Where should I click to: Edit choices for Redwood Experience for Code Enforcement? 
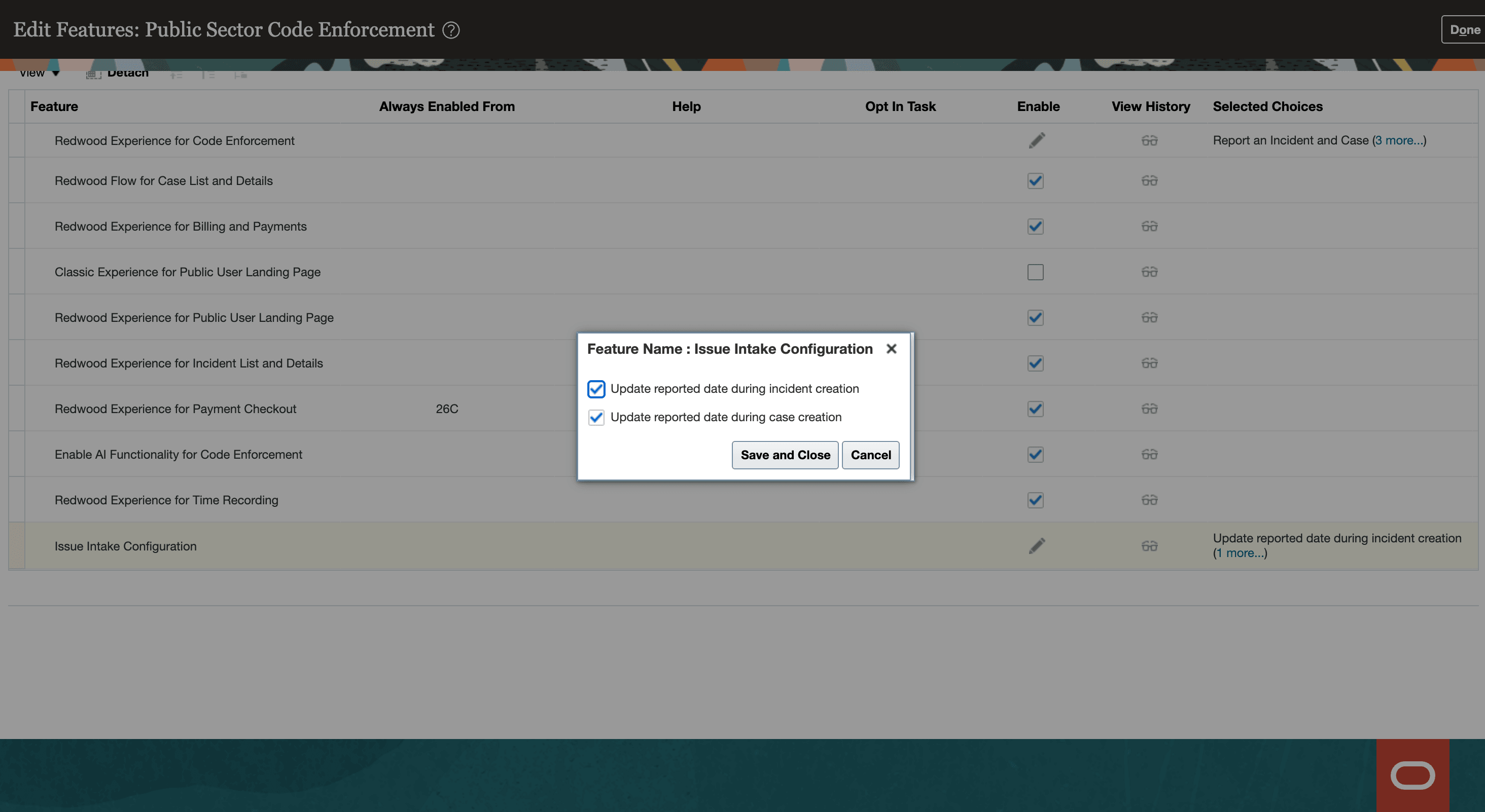[x=1036, y=140]
